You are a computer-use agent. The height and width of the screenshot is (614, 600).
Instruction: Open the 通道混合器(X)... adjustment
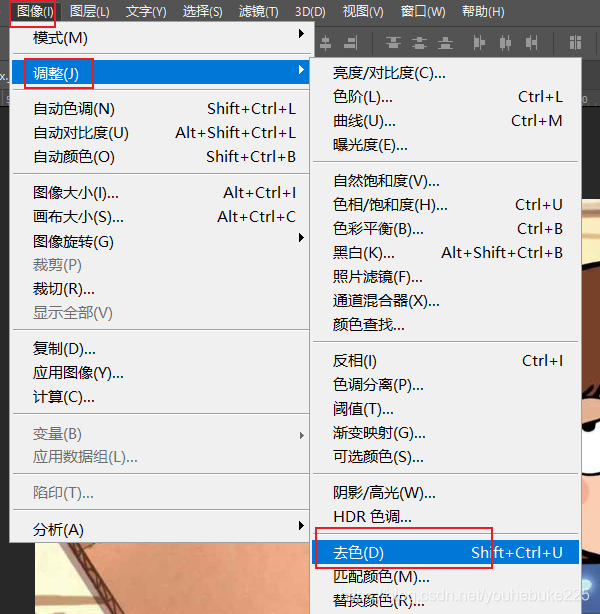[446, 301]
